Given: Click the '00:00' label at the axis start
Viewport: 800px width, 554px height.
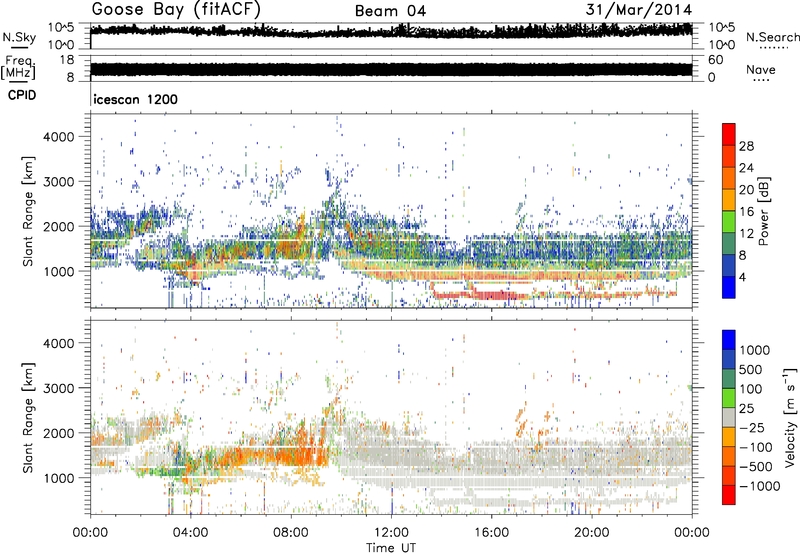Looking at the screenshot, I should (91, 533).
